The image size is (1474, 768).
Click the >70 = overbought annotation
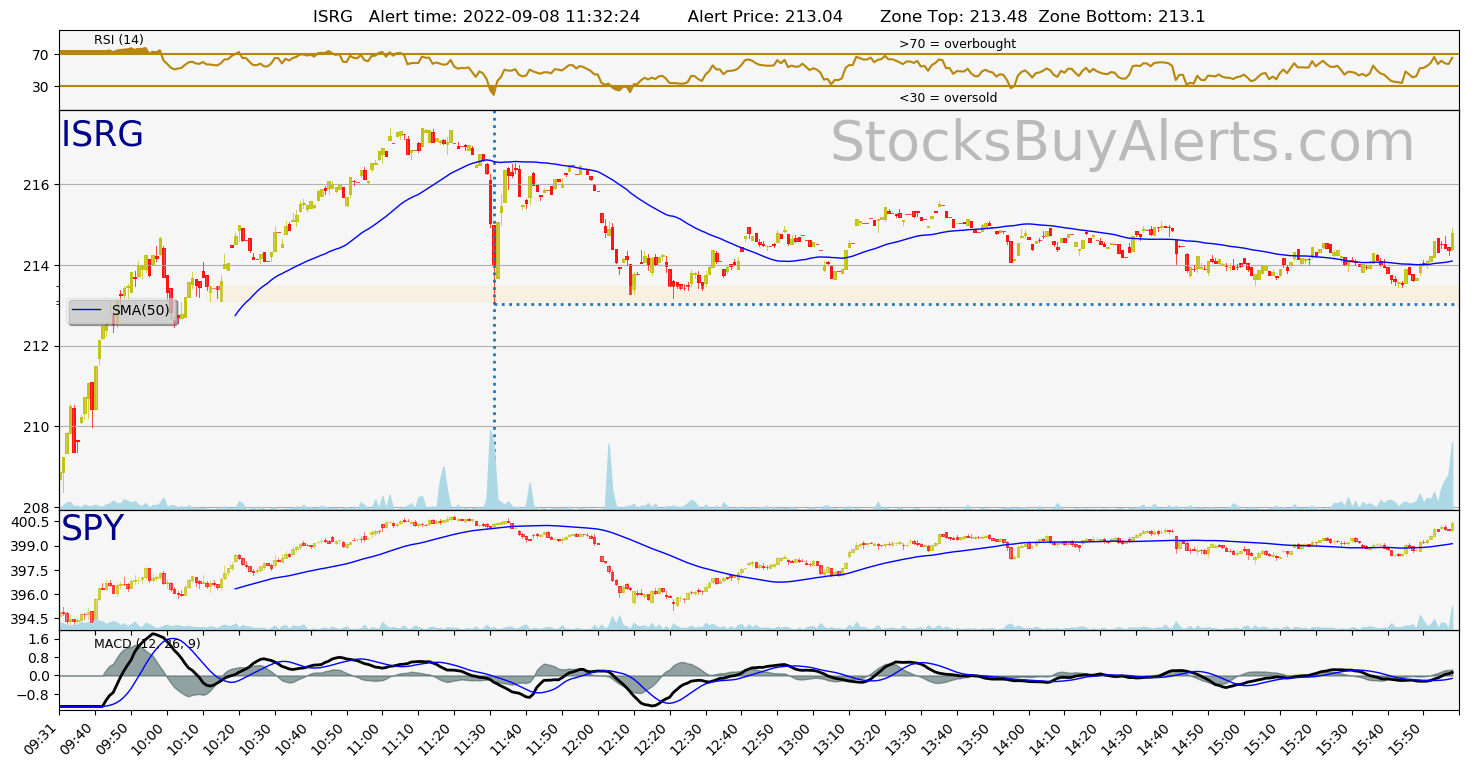(x=957, y=44)
